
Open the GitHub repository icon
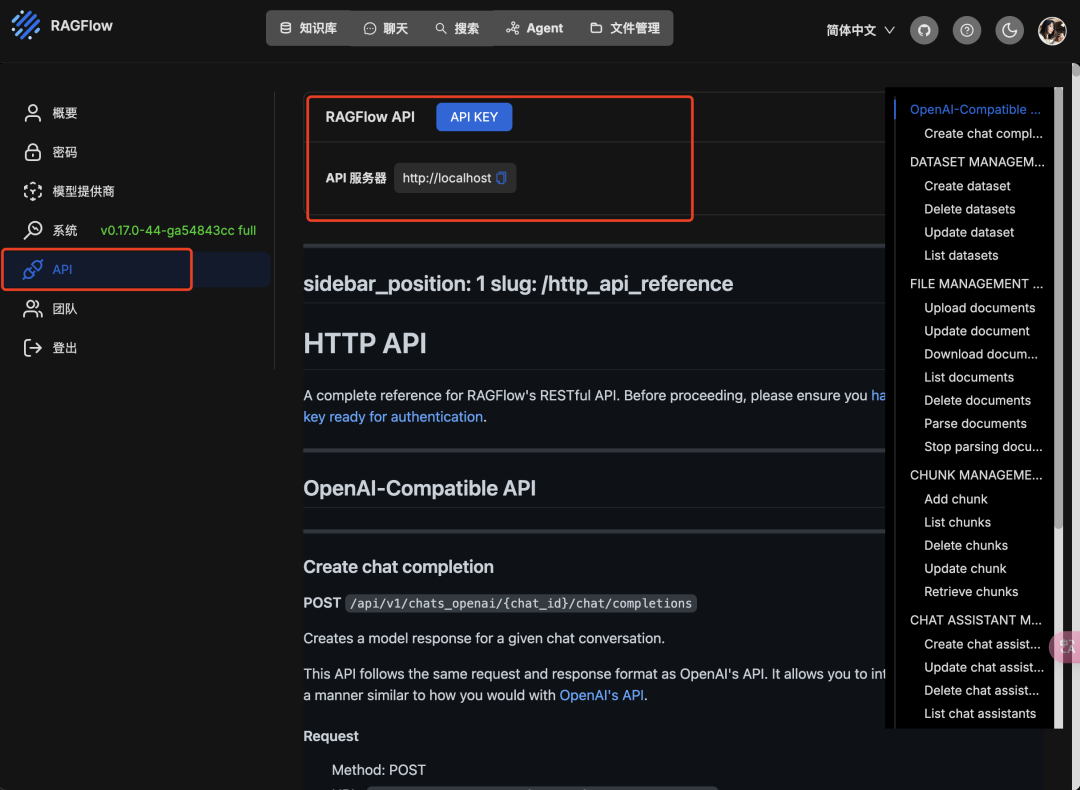point(924,30)
